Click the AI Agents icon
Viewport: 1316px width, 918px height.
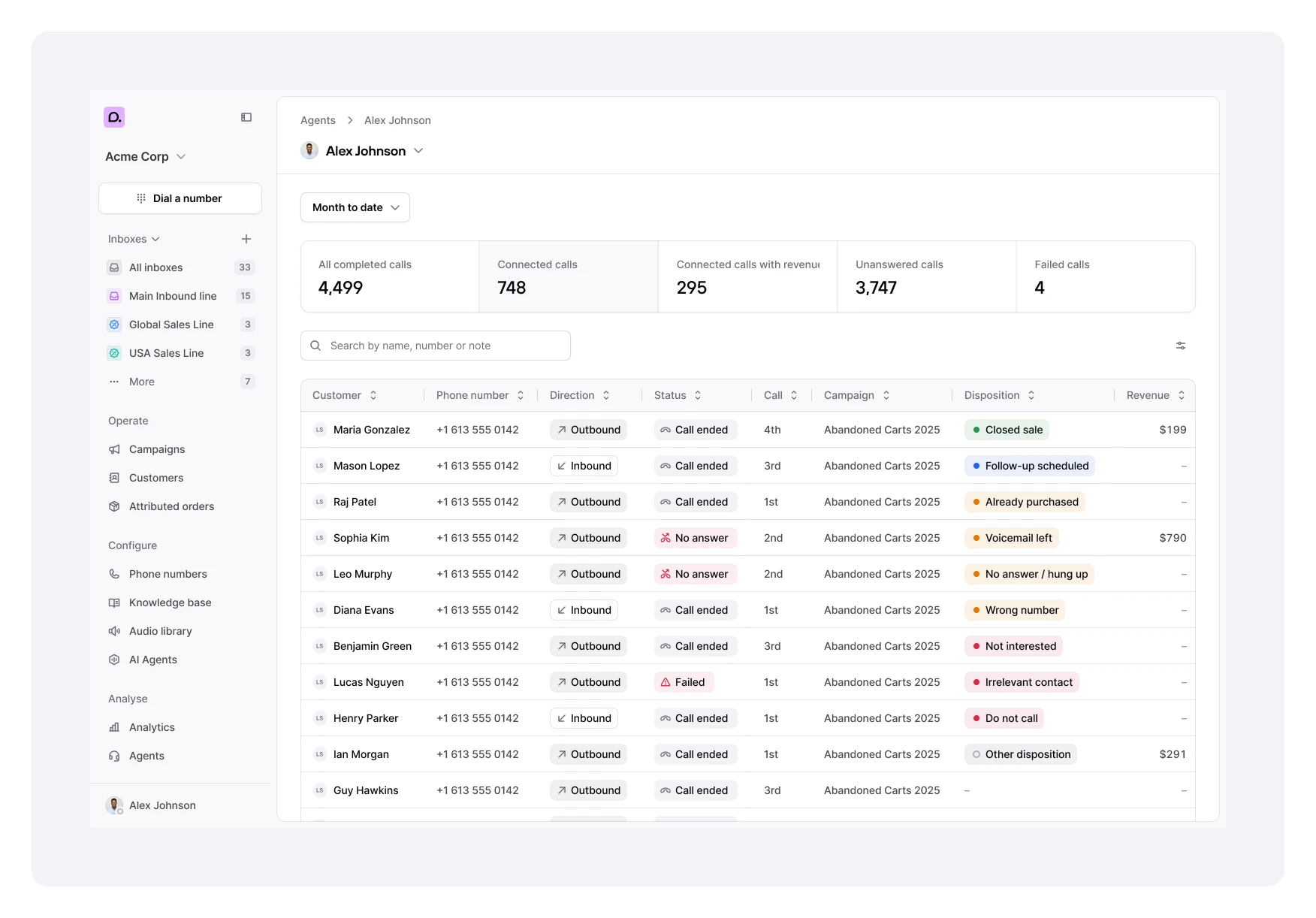(114, 660)
